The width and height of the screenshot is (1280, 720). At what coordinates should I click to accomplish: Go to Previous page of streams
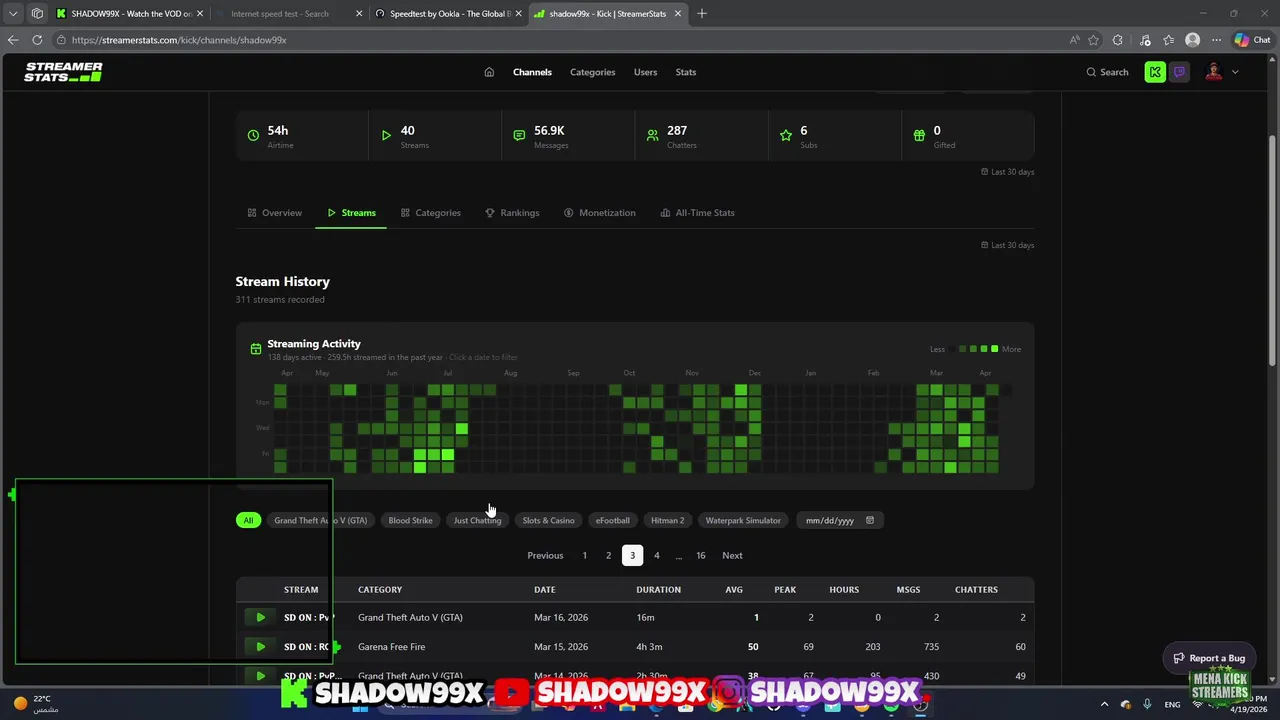pos(545,555)
